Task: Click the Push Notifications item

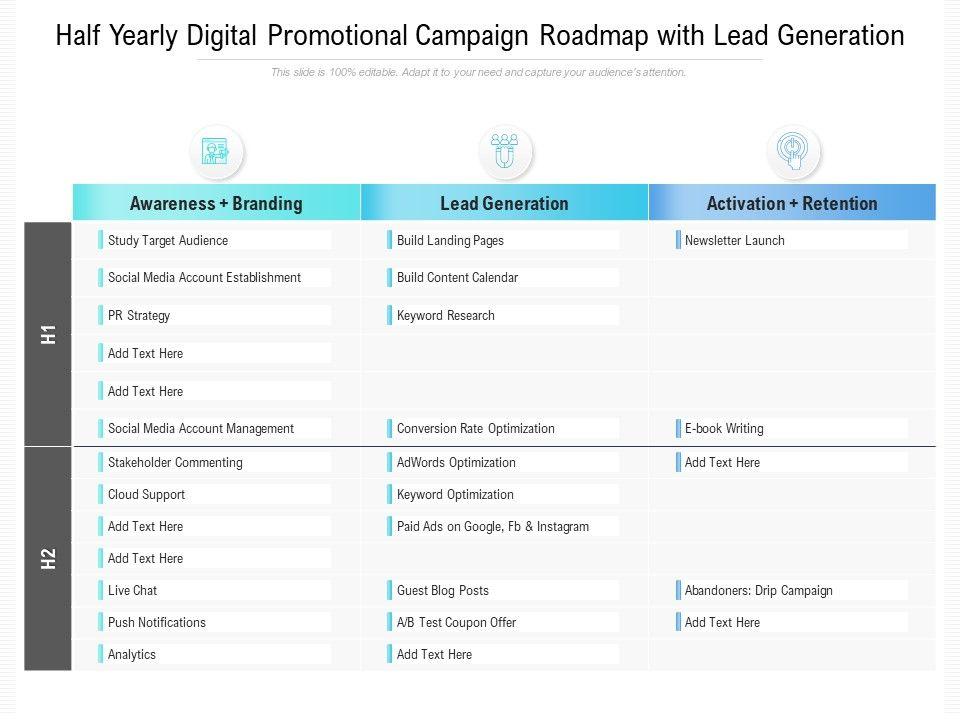Action: (x=157, y=622)
